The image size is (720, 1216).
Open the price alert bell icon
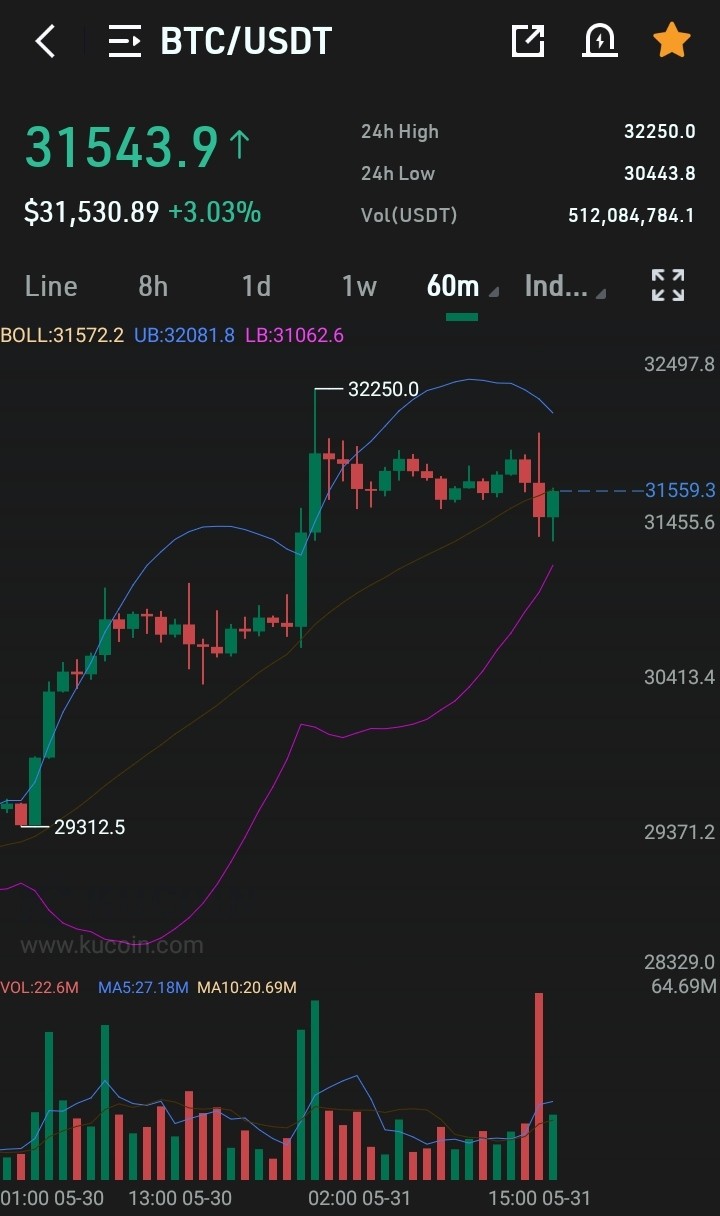[599, 41]
